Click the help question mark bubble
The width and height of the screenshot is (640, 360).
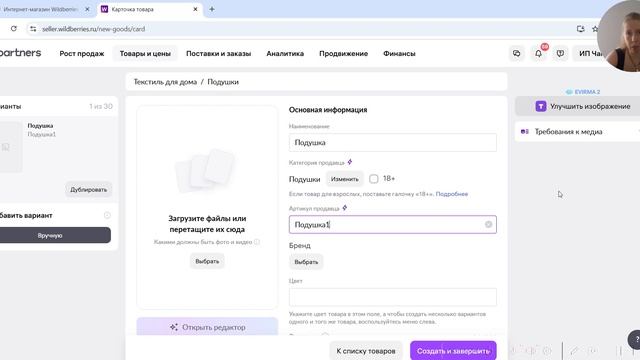[x=634, y=339]
